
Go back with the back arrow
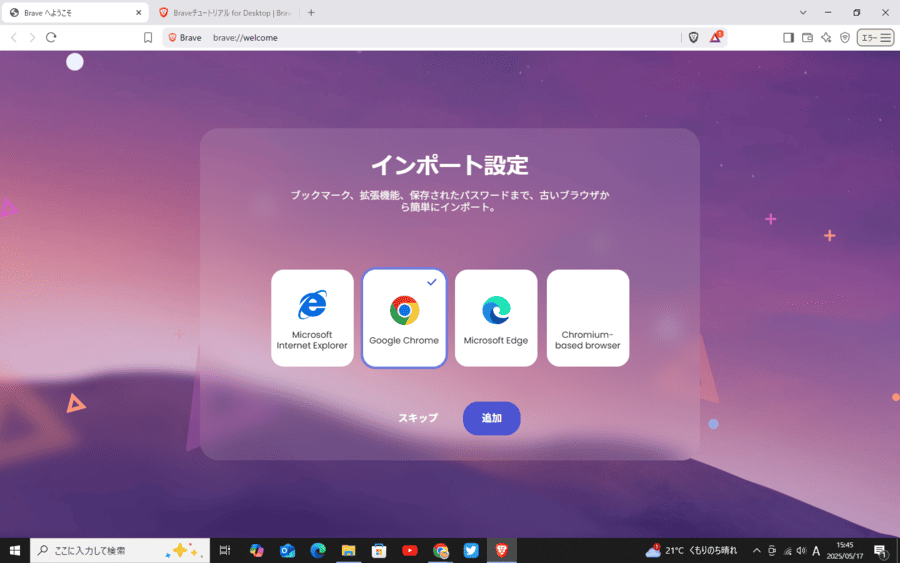tap(14, 37)
